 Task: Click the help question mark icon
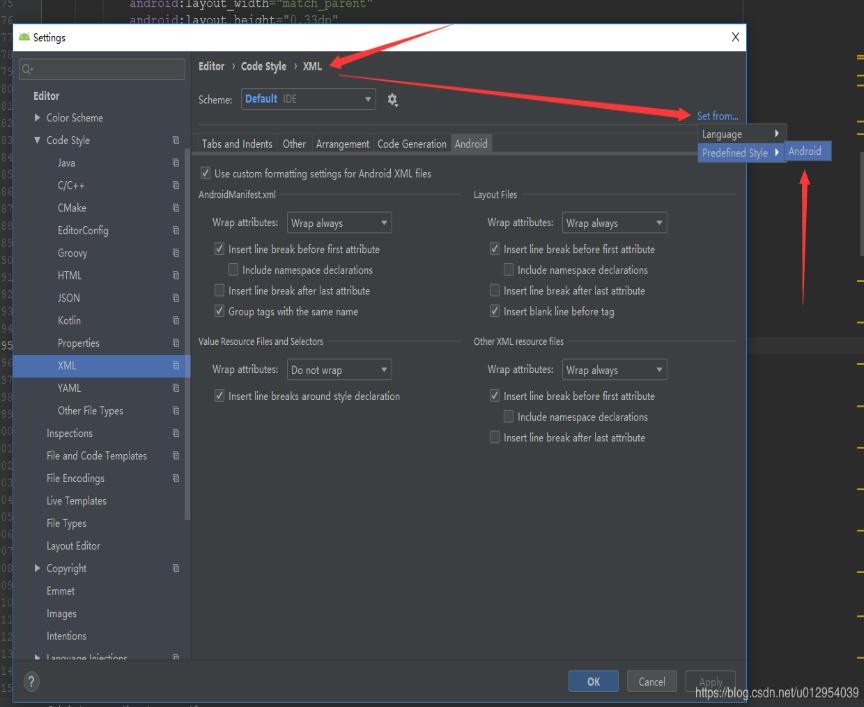pos(29,683)
